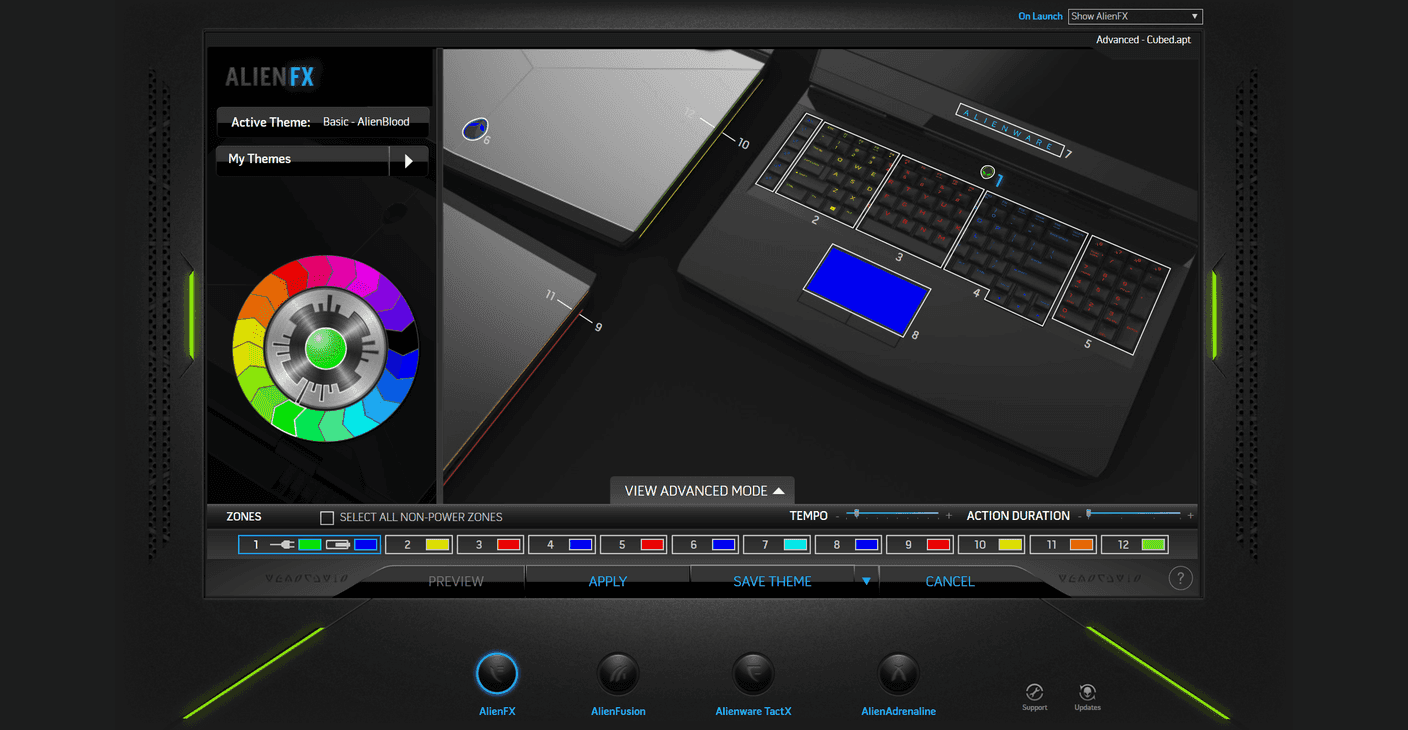Click the plus icon beside Tempo slider
This screenshot has width=1408, height=730.
949,516
